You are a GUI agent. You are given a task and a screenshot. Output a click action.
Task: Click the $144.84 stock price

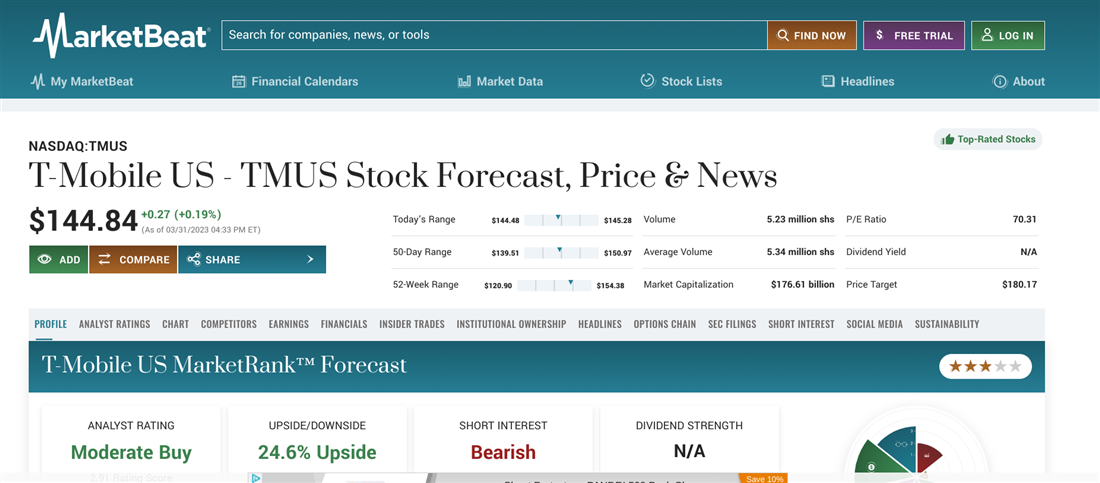click(x=83, y=220)
